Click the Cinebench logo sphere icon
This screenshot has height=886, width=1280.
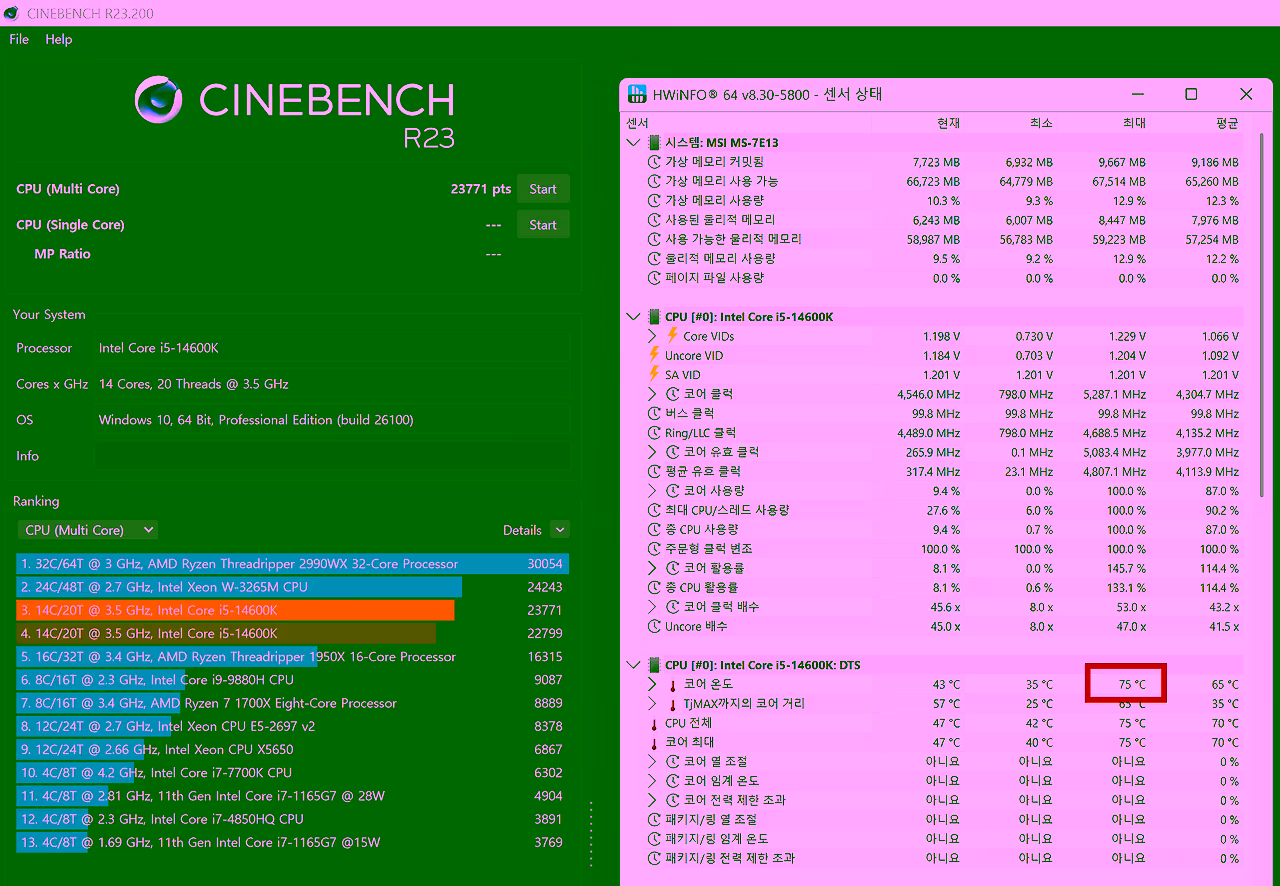pos(160,101)
